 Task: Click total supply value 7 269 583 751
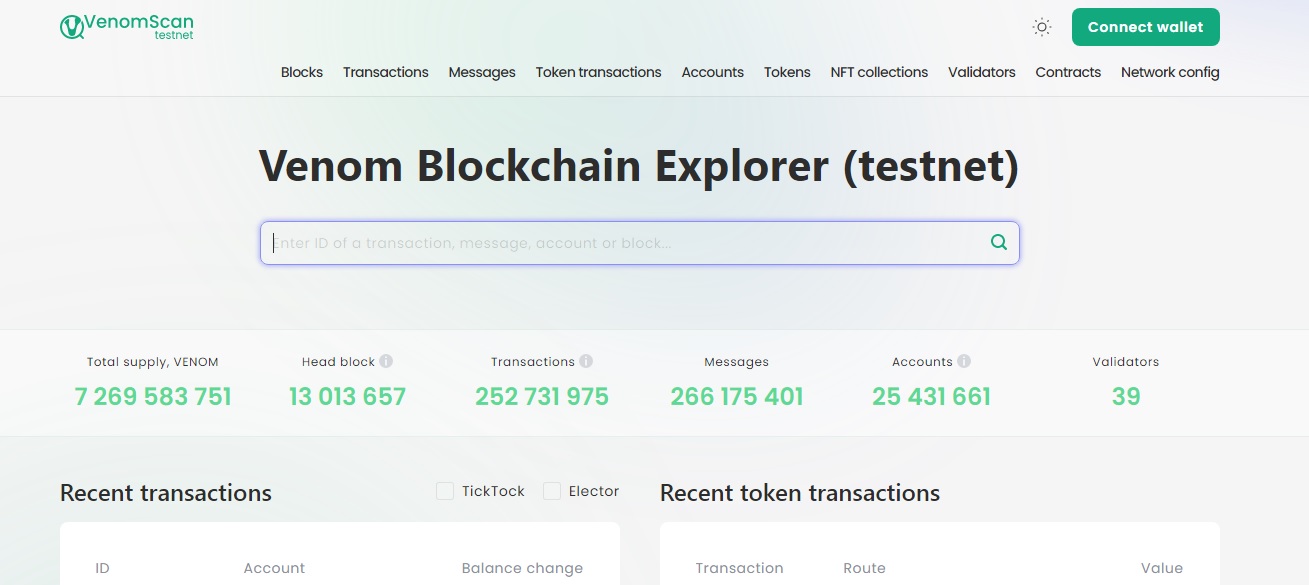153,397
